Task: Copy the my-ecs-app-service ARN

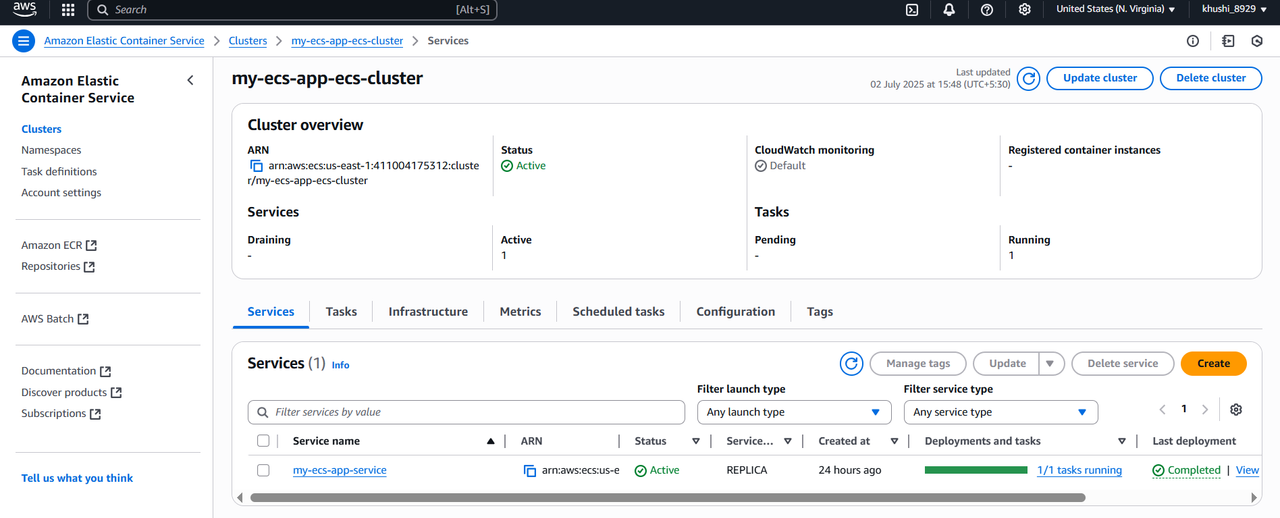Action: click(x=530, y=470)
